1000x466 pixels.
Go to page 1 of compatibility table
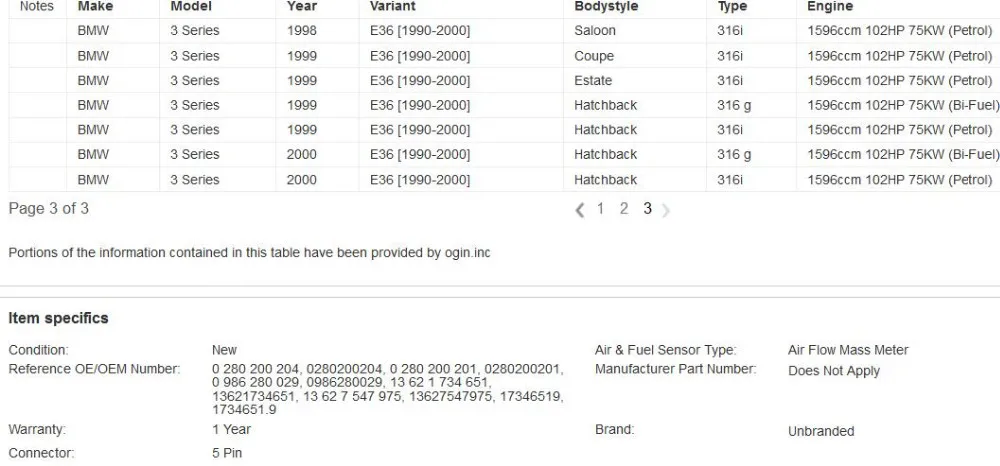coord(600,208)
